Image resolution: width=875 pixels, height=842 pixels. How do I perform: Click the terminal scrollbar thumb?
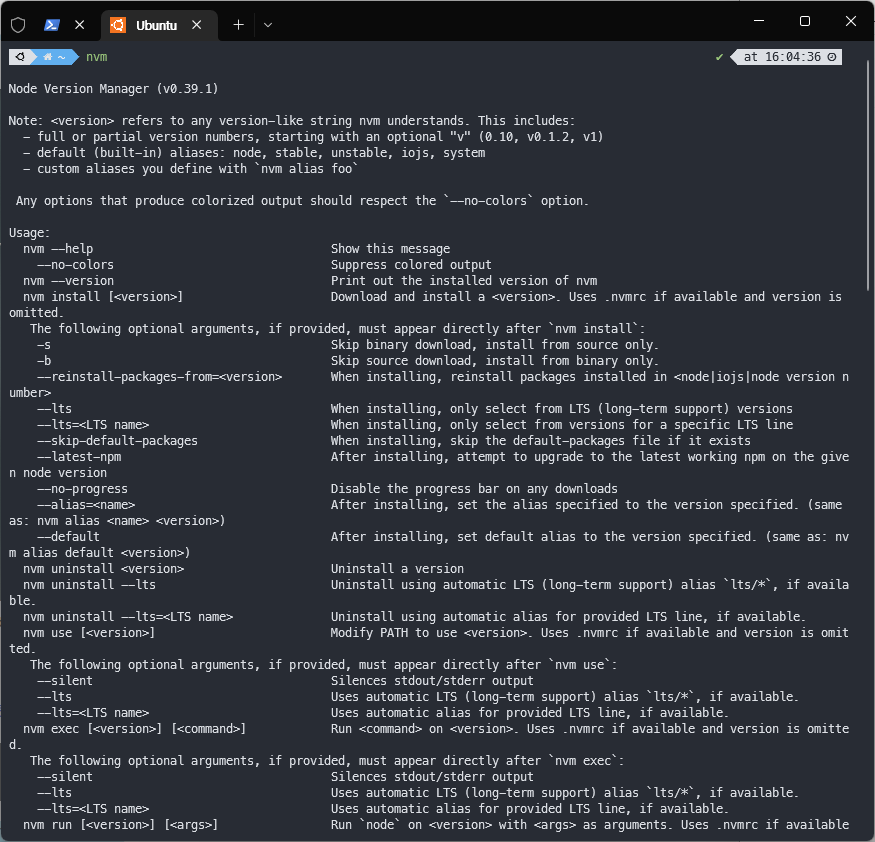click(x=869, y=176)
